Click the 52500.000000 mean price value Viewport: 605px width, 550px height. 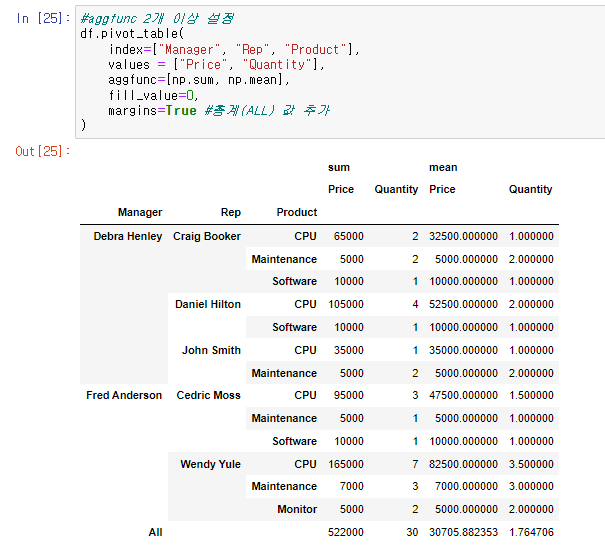[463, 304]
